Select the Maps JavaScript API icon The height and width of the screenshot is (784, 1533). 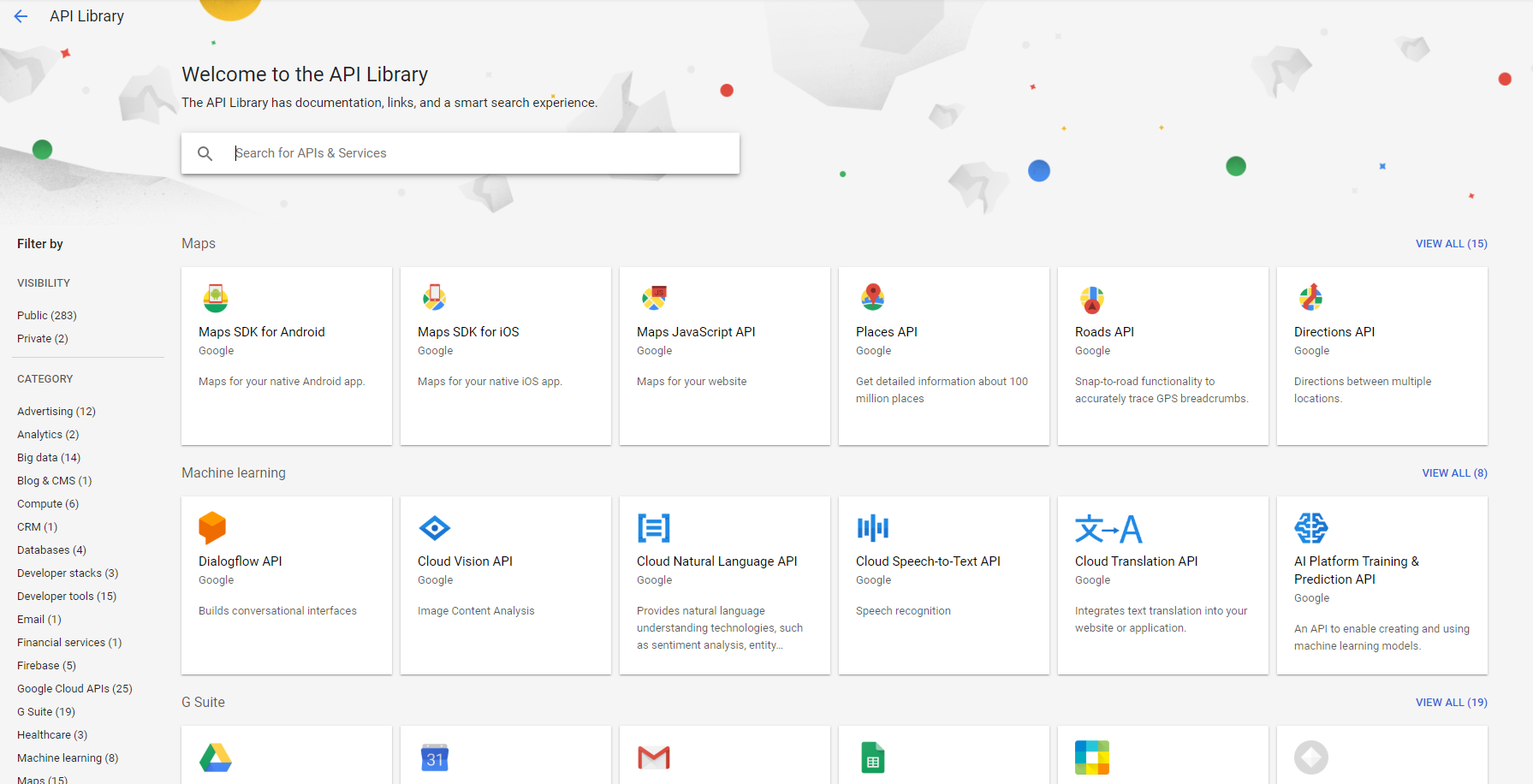[x=654, y=298]
